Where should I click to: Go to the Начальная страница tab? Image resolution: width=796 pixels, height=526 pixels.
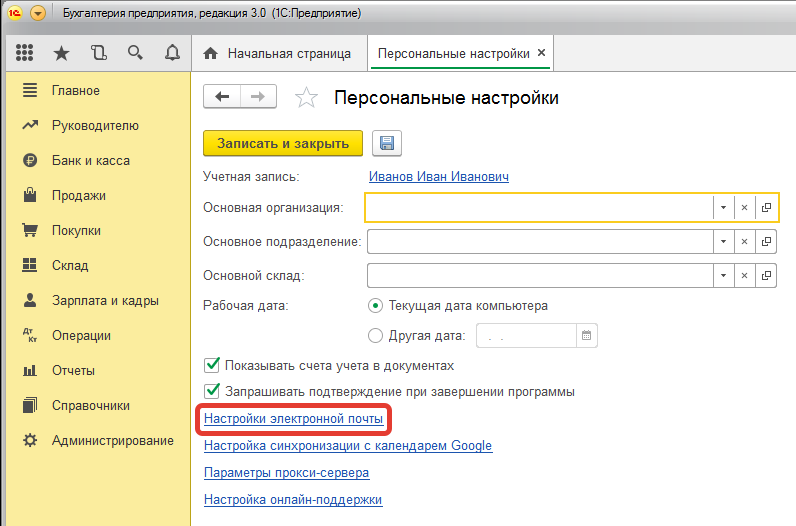coord(278,53)
